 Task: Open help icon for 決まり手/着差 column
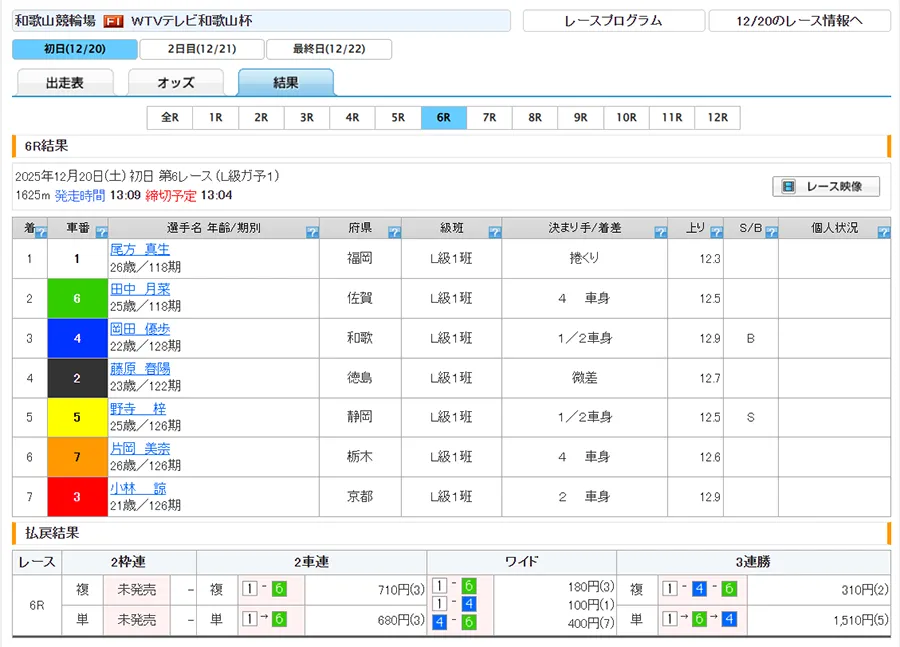(660, 232)
